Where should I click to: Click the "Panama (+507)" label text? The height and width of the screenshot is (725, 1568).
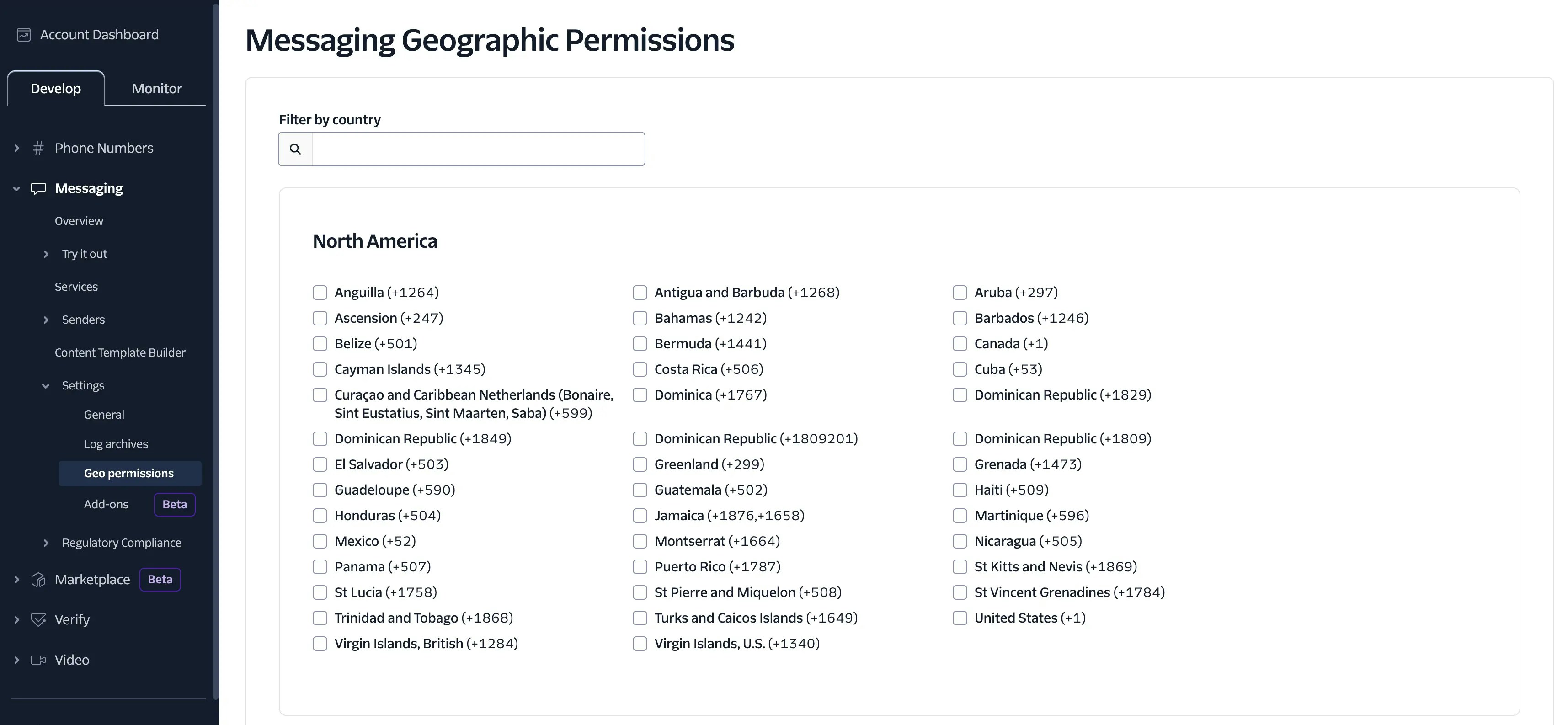pyautogui.click(x=383, y=567)
